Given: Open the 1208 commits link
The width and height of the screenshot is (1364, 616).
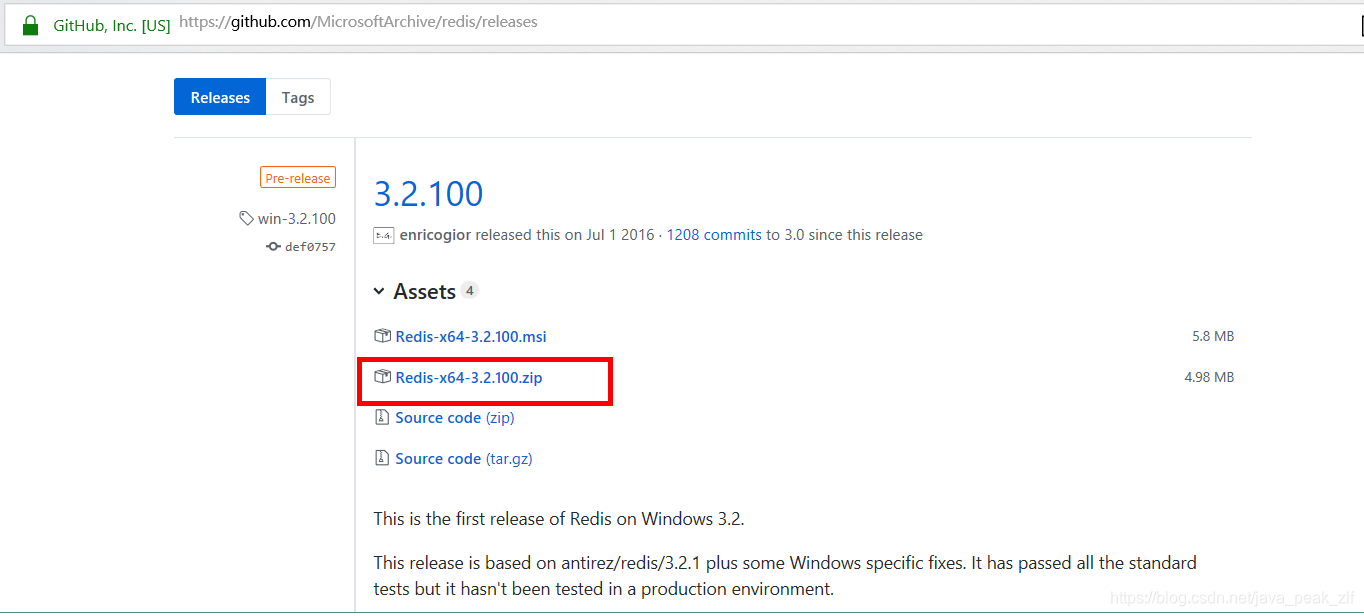Looking at the screenshot, I should pyautogui.click(x=714, y=235).
